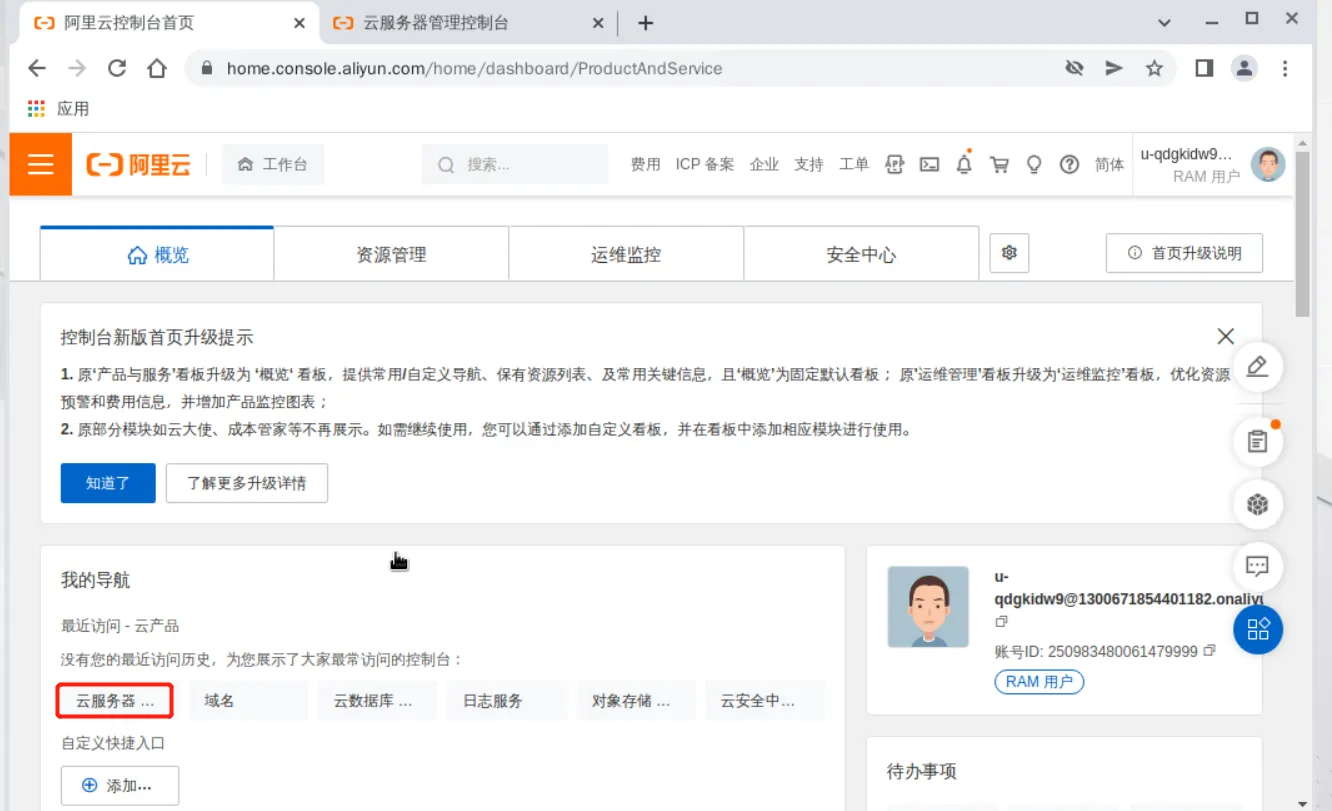This screenshot has width=1332, height=811.
Task: Close the upgrade notice panel
Action: [1225, 336]
